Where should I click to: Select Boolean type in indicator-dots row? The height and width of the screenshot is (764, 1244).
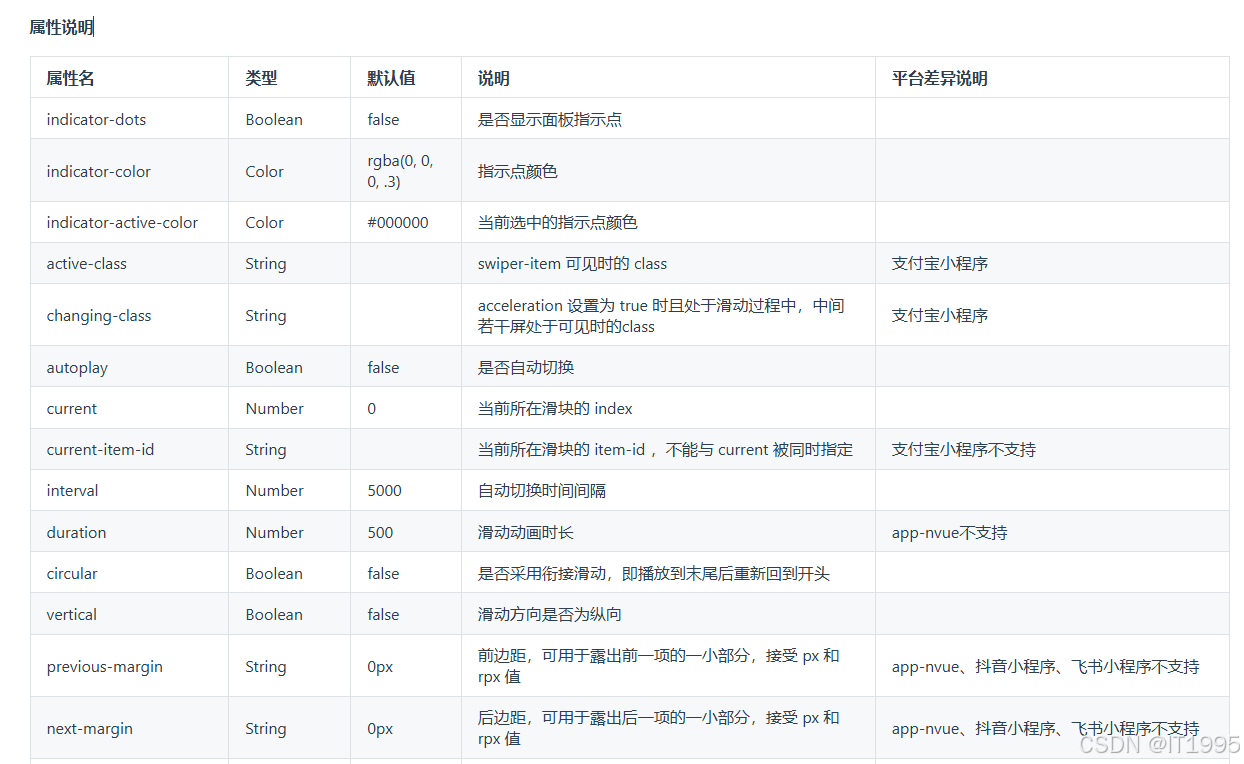click(x=274, y=119)
